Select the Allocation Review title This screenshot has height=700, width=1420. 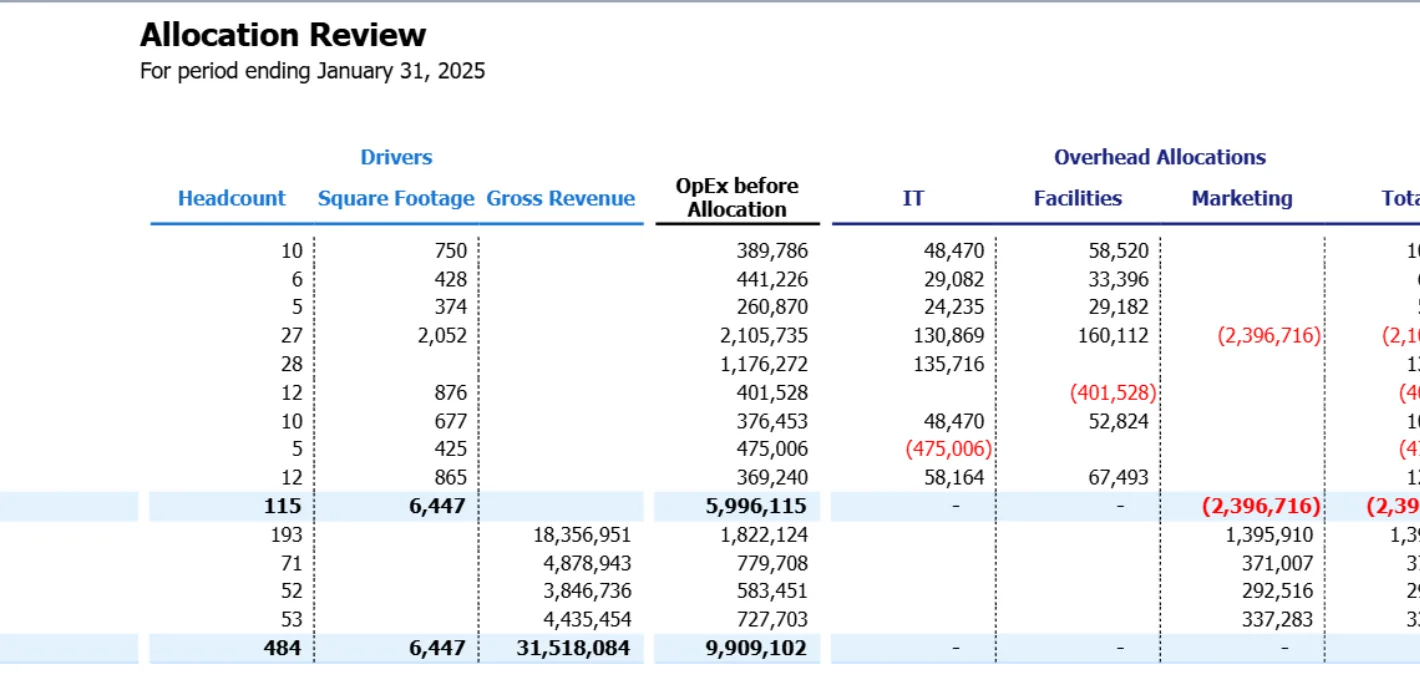(283, 35)
